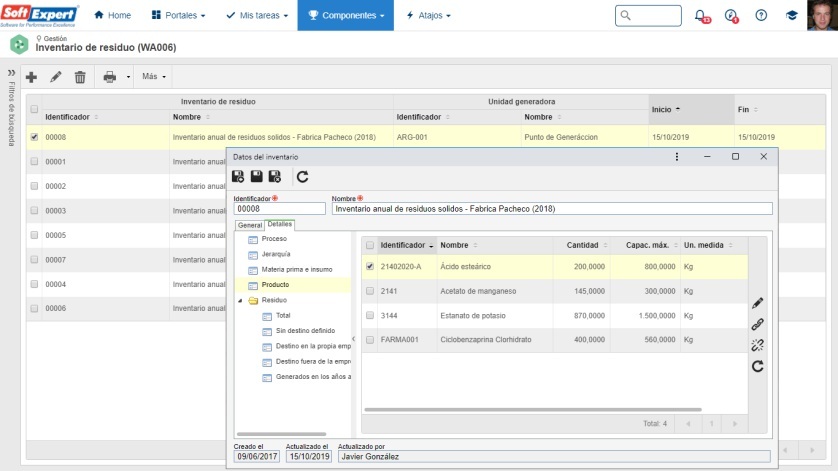Image resolution: width=838 pixels, height=471 pixels.
Task: Sort grid by Cantidad column header
Action: pos(582,245)
